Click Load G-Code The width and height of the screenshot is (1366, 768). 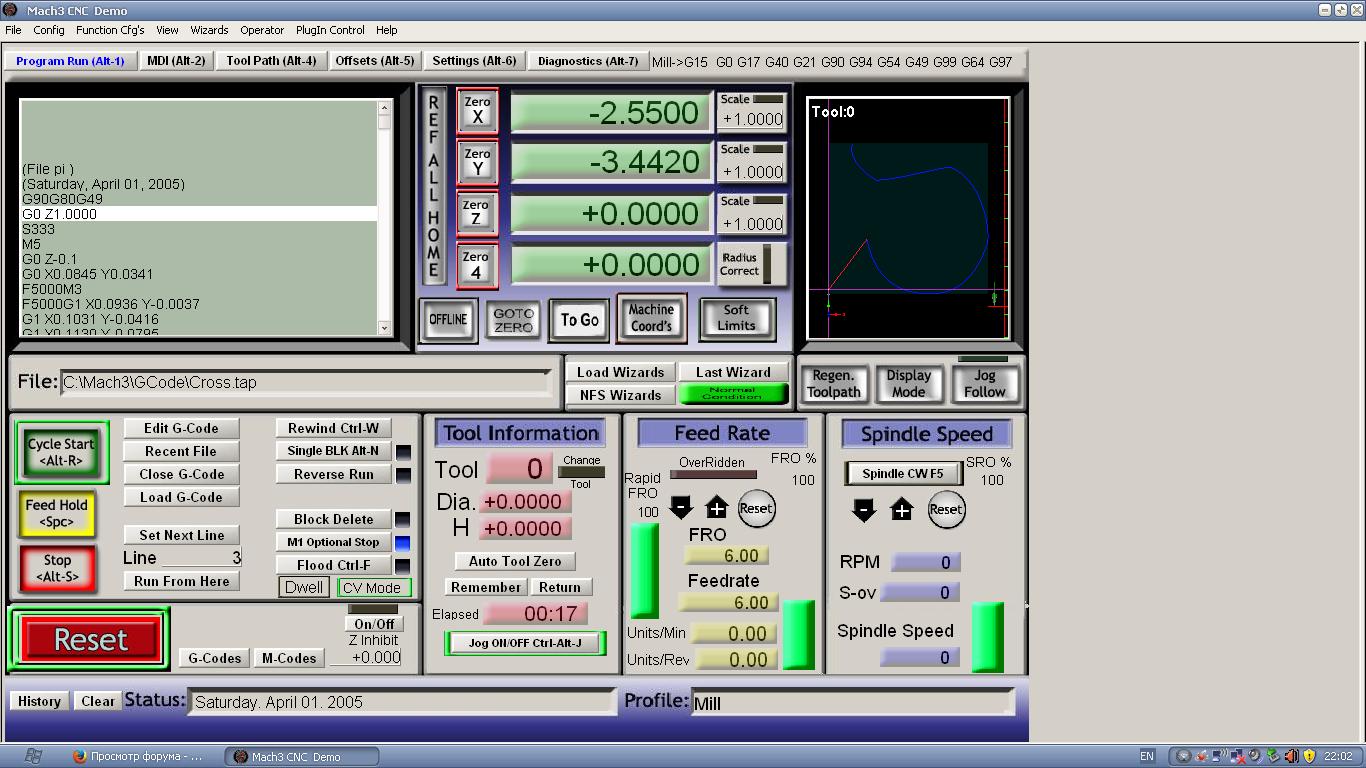[181, 497]
